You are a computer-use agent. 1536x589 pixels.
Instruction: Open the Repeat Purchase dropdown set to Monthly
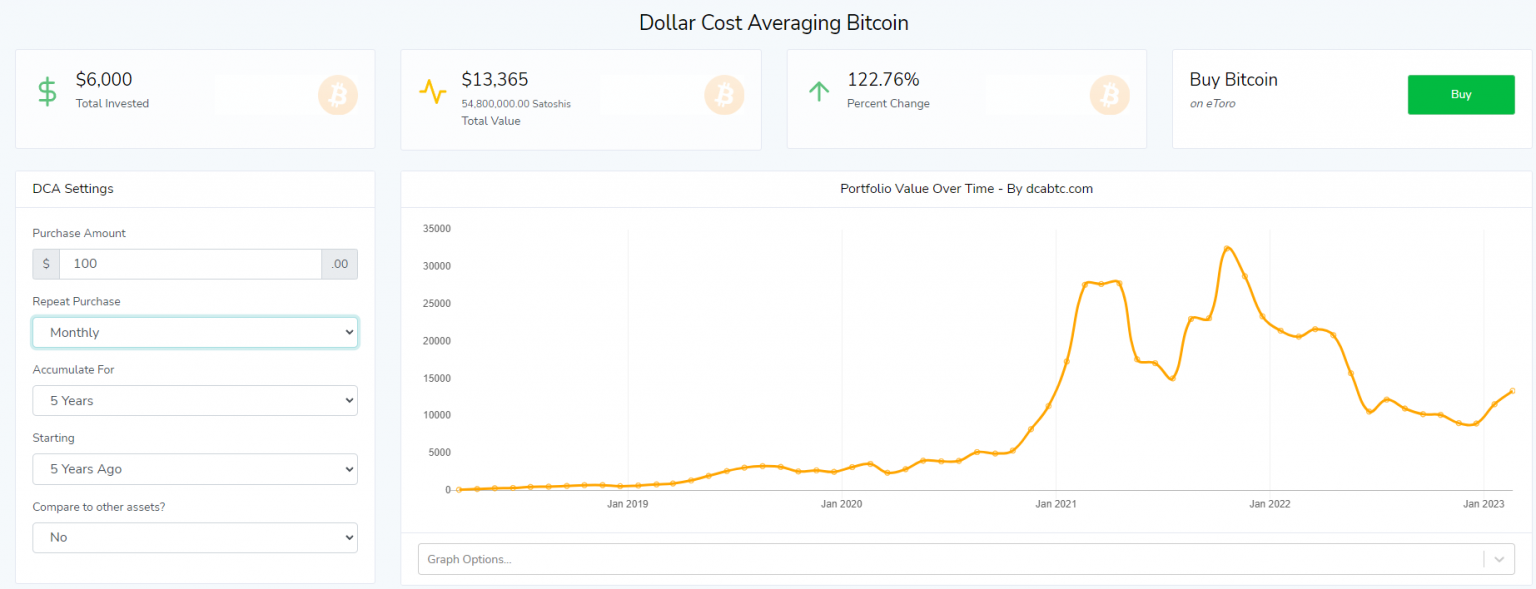[194, 332]
